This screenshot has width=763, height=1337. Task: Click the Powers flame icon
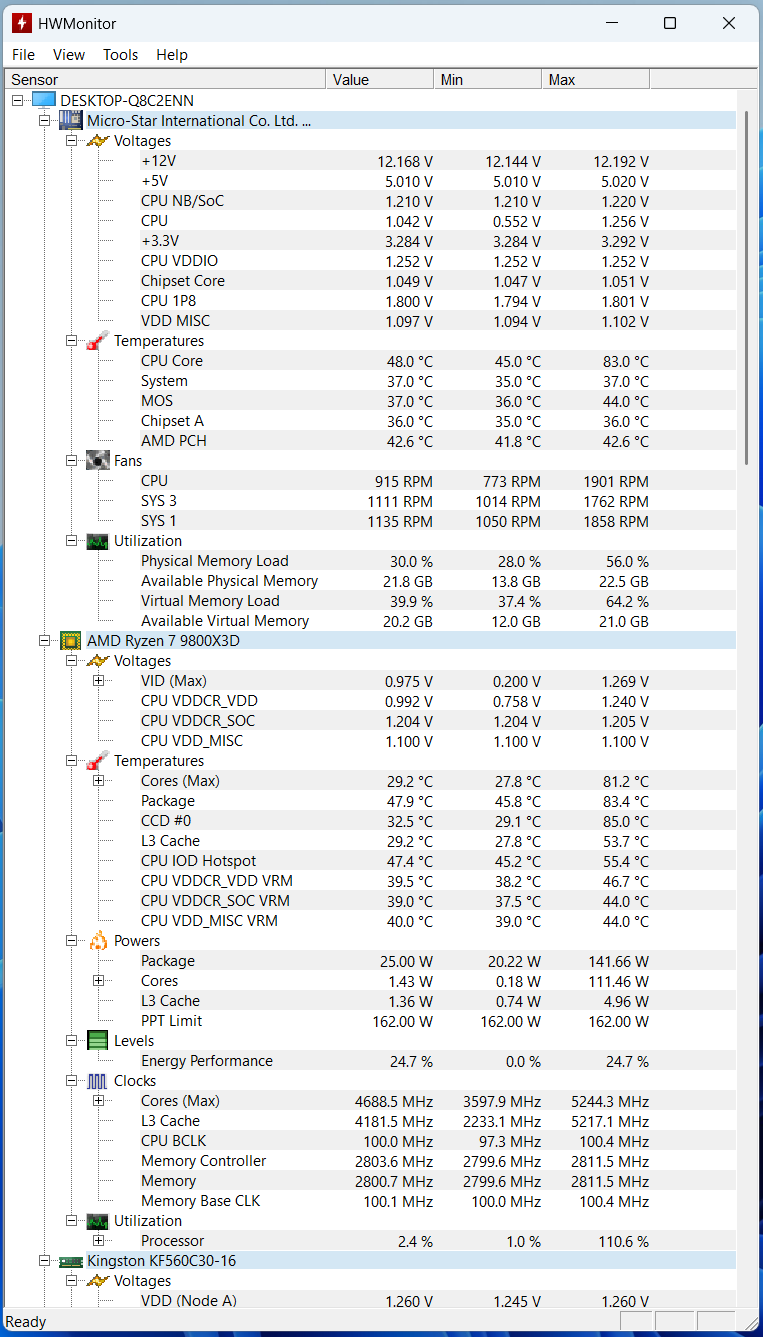pos(98,940)
